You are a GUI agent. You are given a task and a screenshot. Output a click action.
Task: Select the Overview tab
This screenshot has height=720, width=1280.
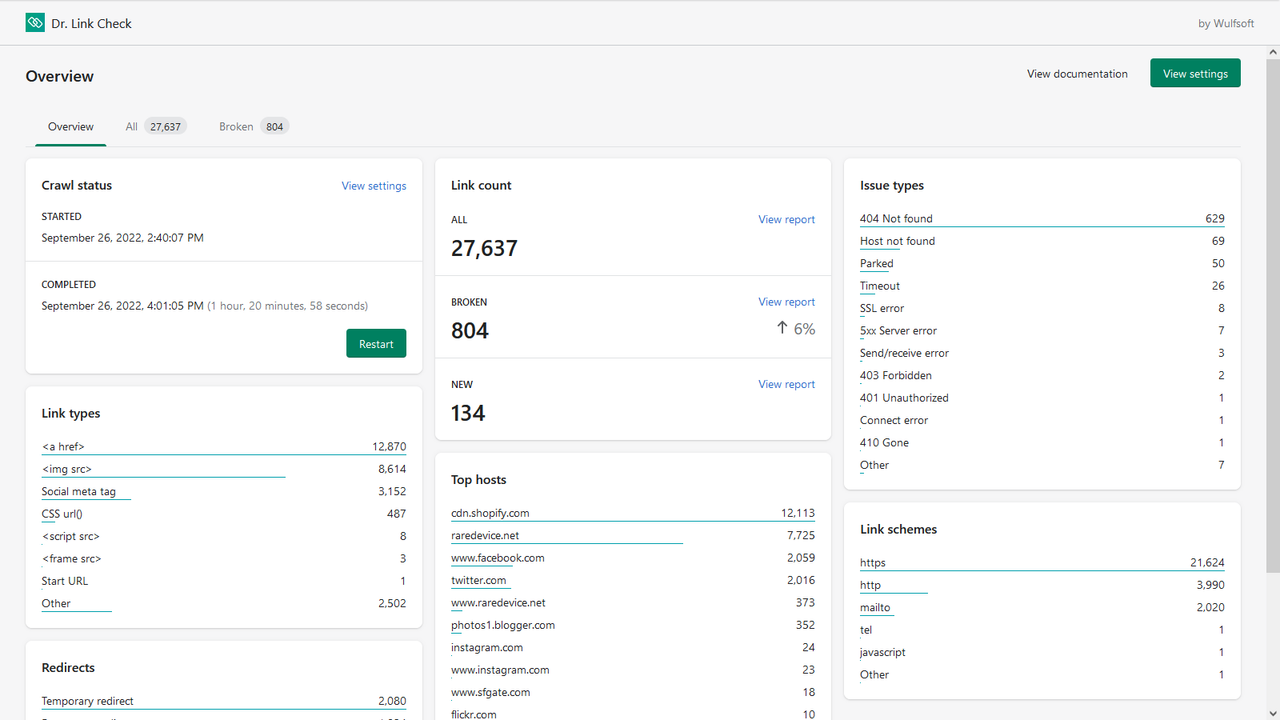[x=70, y=126]
